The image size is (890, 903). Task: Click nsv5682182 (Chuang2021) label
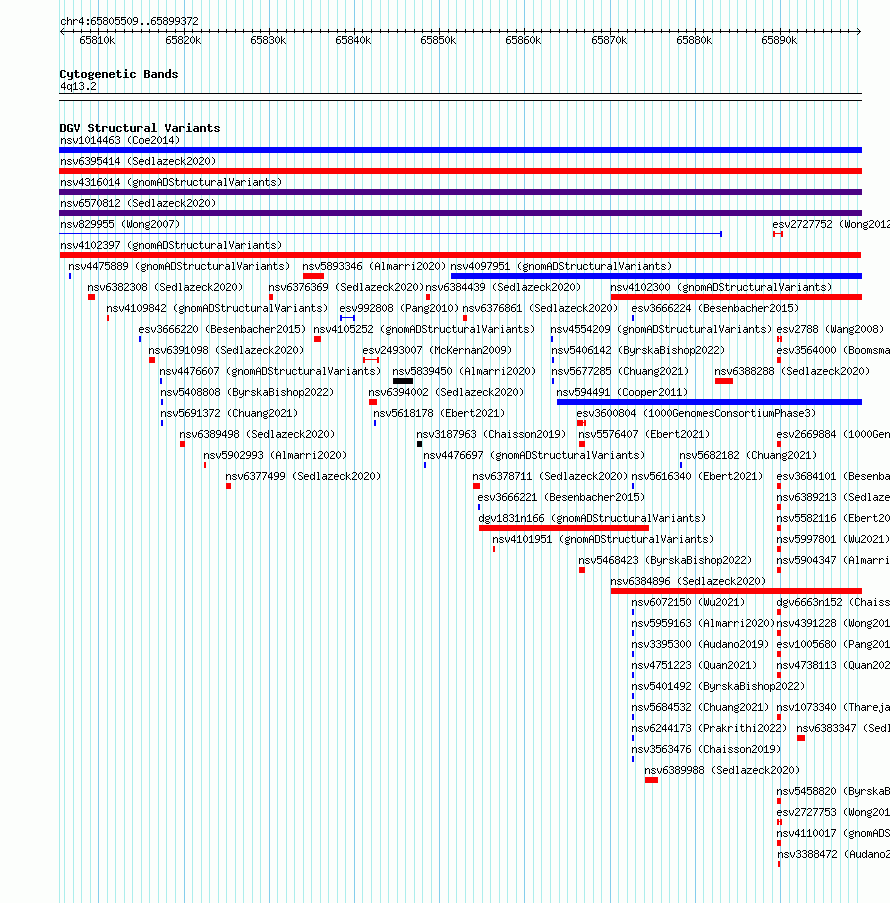coord(748,456)
